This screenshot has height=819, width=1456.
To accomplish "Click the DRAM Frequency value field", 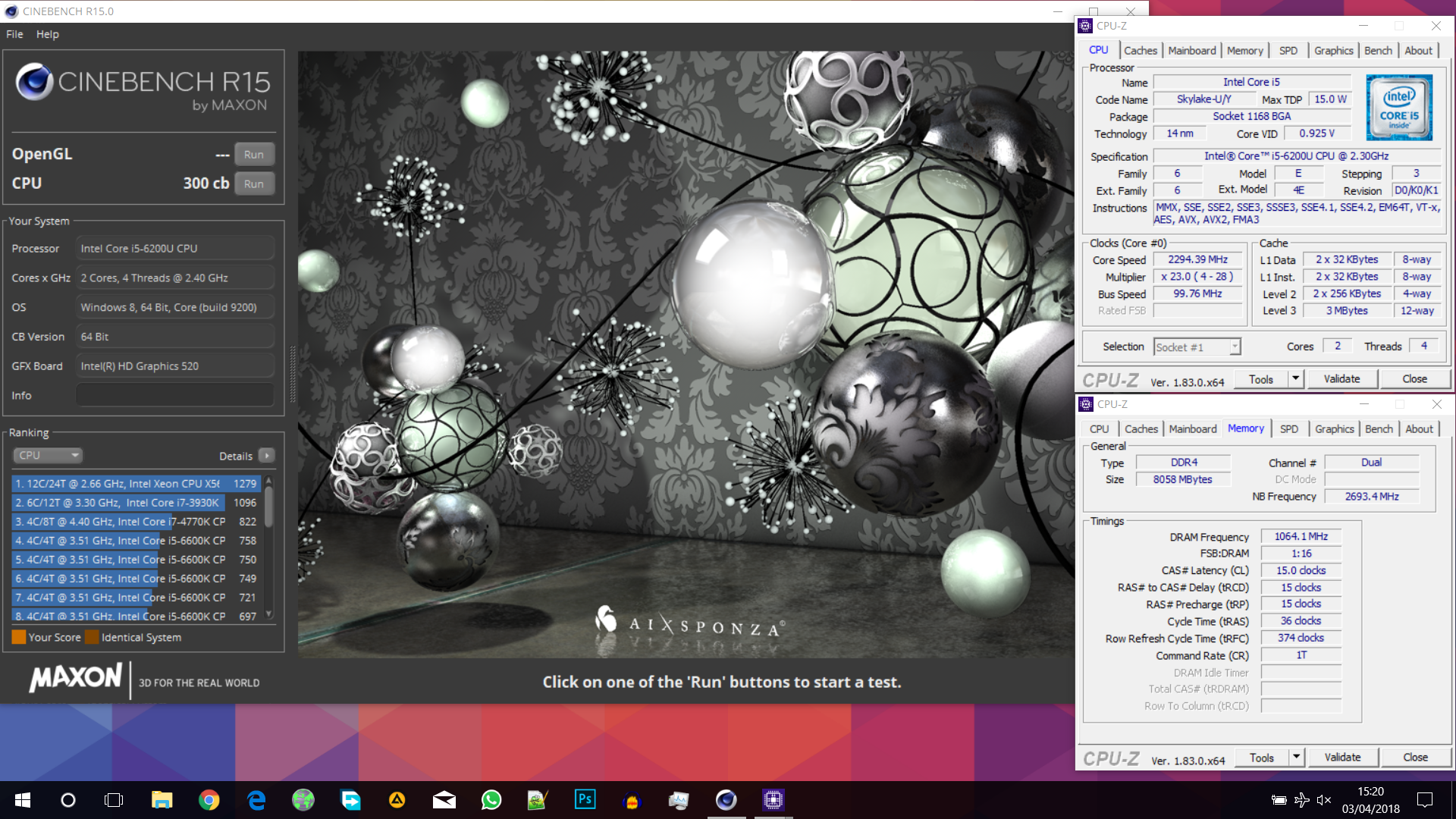I will tap(1301, 536).
